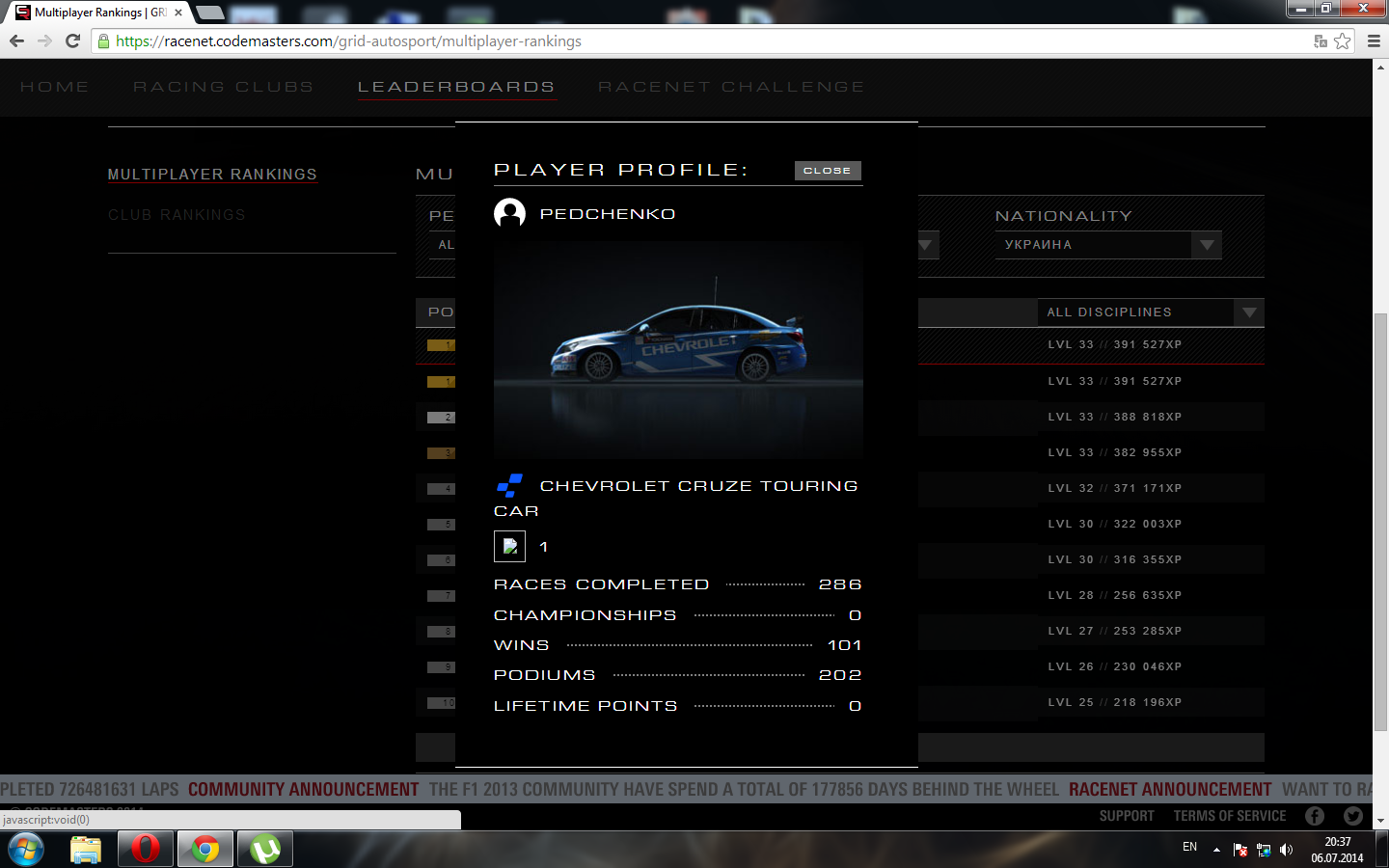Click the position 2 rank badge
Screen dimensions: 1389x868
pyautogui.click(x=441, y=418)
